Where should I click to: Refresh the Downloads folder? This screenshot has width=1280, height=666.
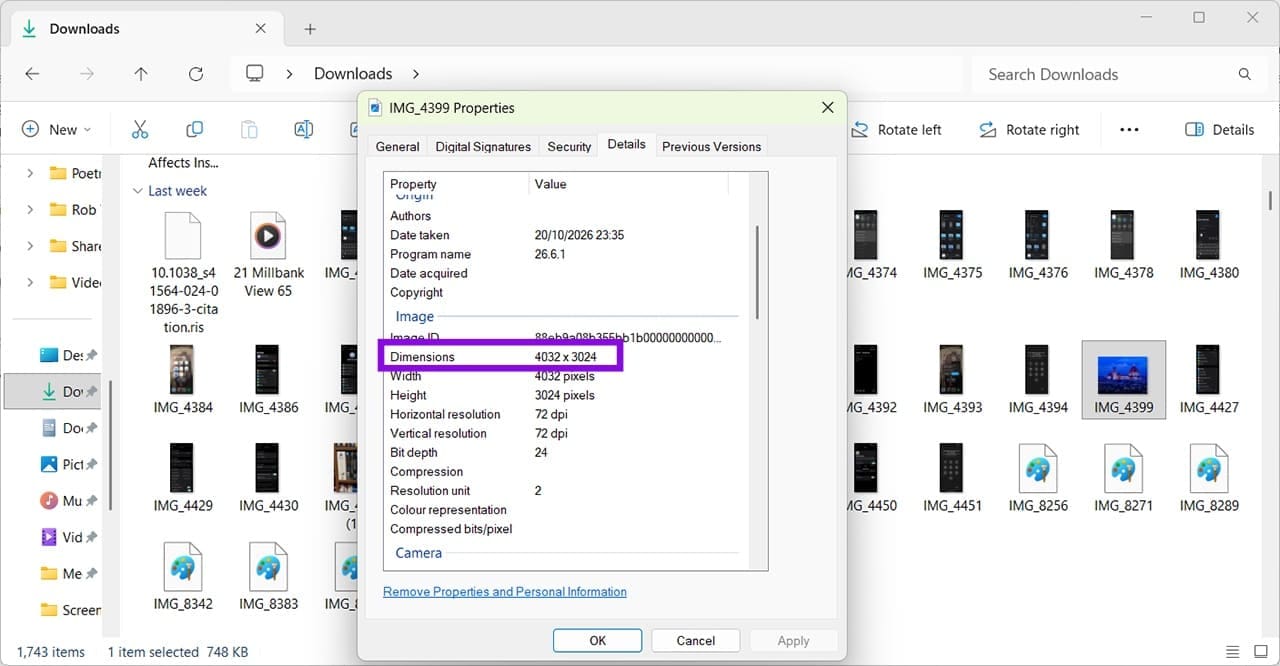pos(196,74)
